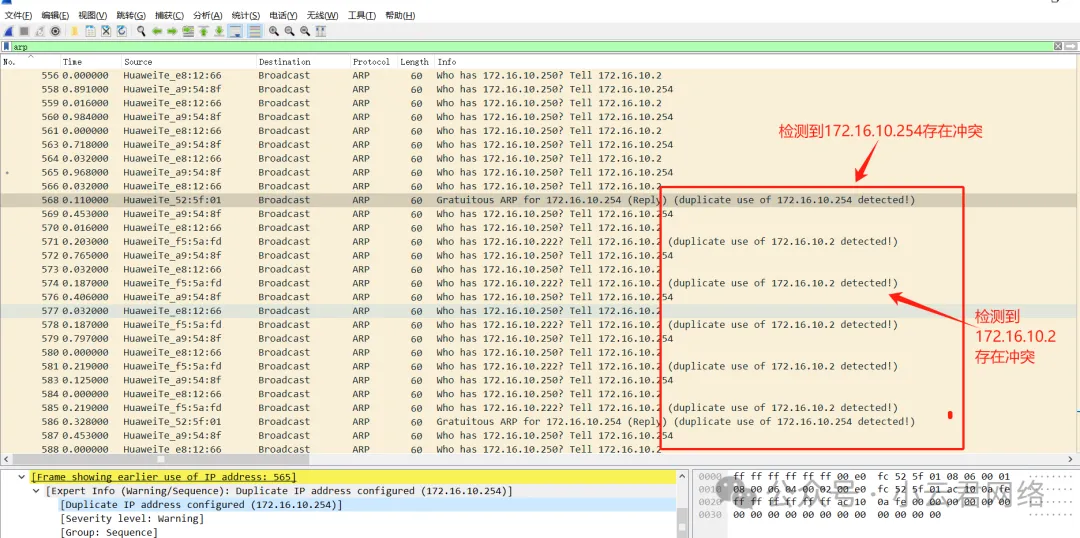The height and width of the screenshot is (538, 1080).
Task: Start capture with the shark fin icon
Action: point(8,31)
